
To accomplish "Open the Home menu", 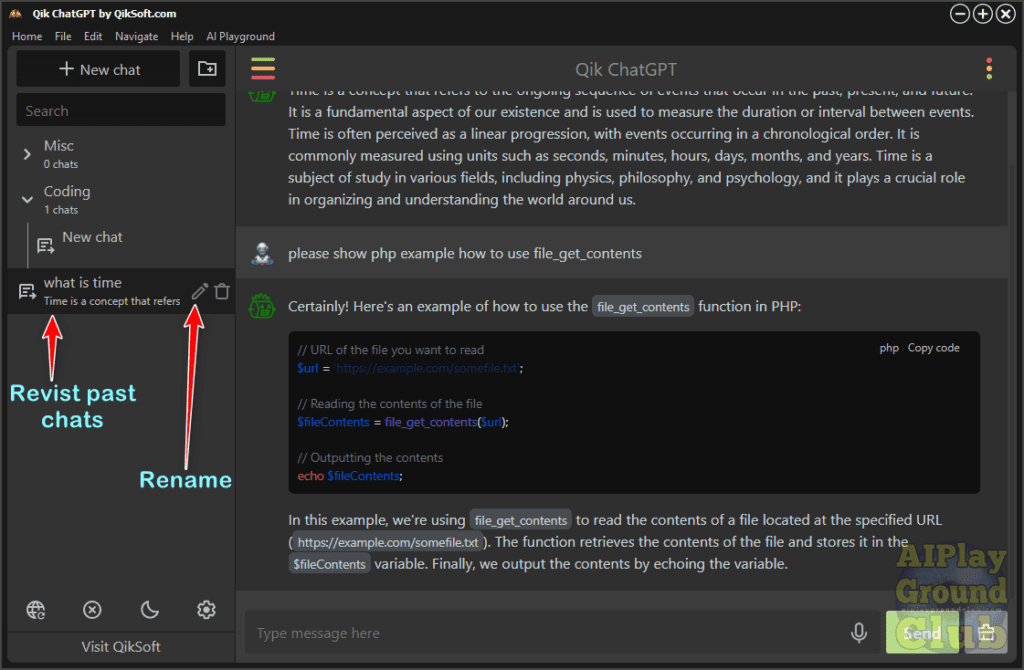I will pyautogui.click(x=27, y=37).
